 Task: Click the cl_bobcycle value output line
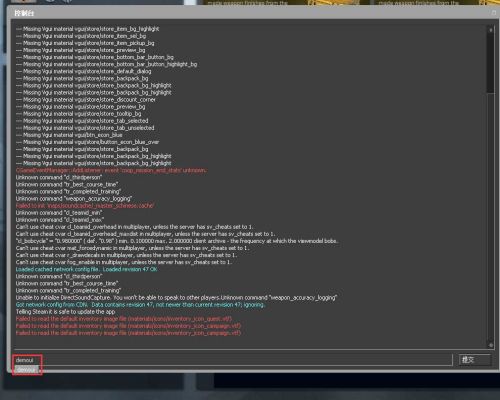click(177, 241)
